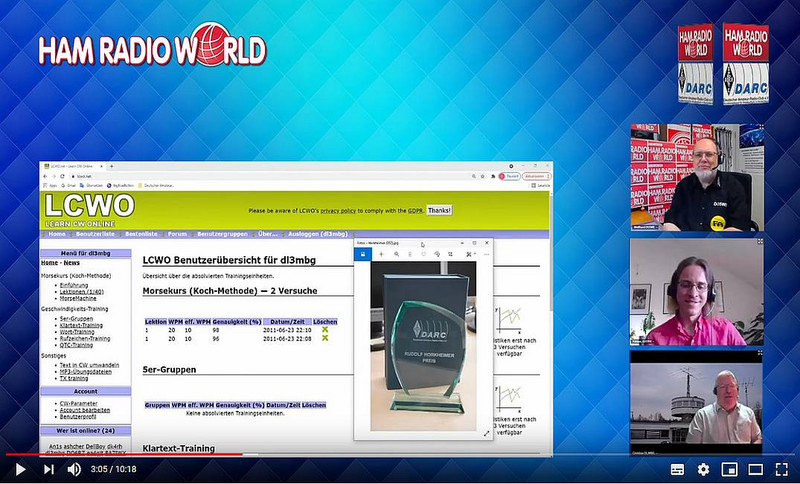Open Benutzerliste in the LCWO nav bar

[95, 234]
